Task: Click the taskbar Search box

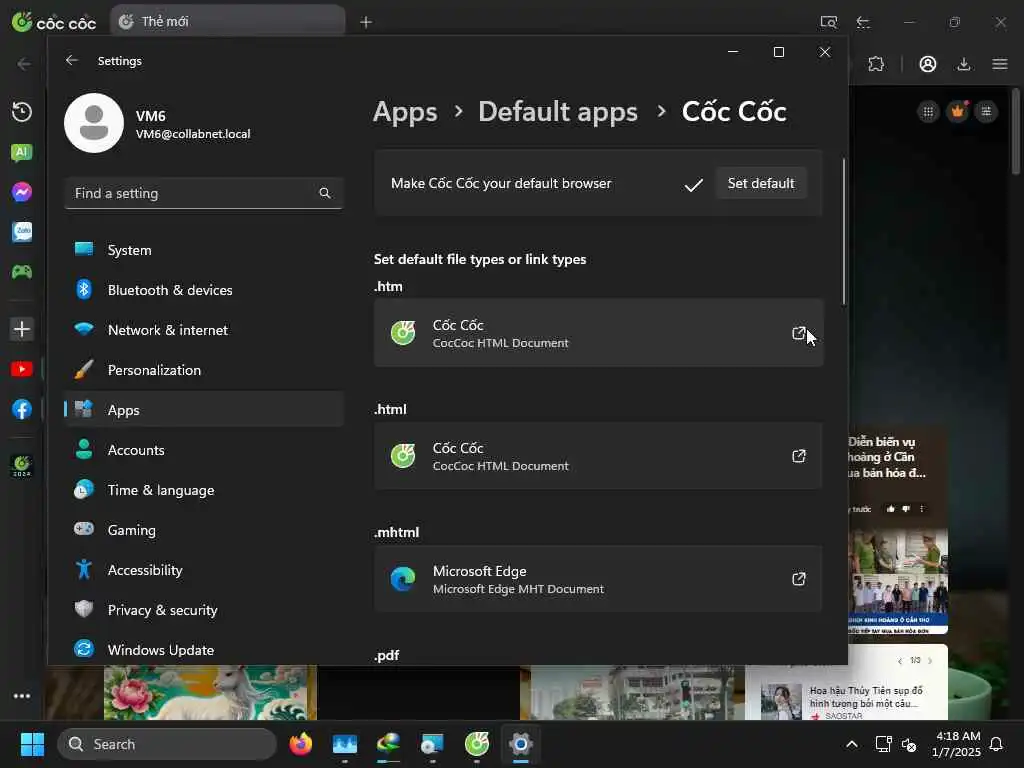Action: (x=167, y=744)
